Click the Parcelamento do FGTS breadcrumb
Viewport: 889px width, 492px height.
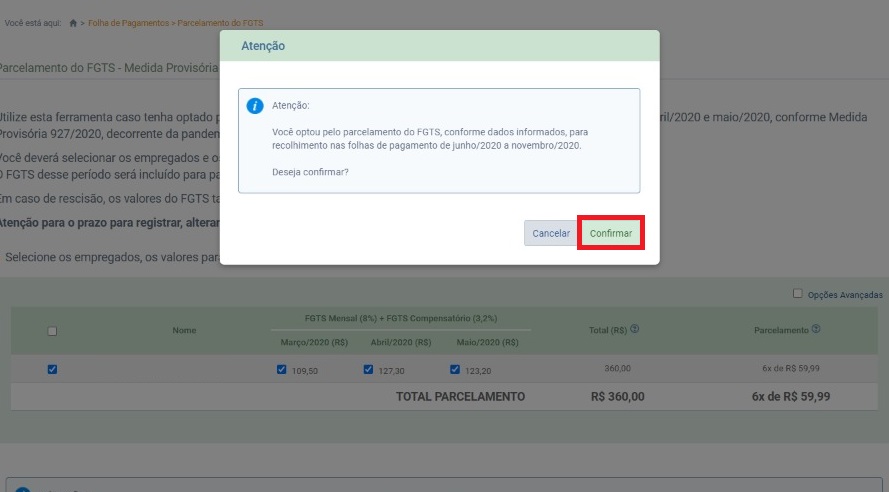click(x=220, y=22)
